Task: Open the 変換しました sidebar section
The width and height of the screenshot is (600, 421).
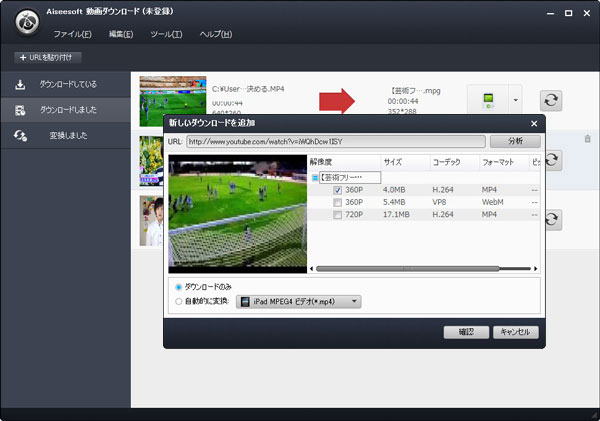Action: tap(66, 135)
